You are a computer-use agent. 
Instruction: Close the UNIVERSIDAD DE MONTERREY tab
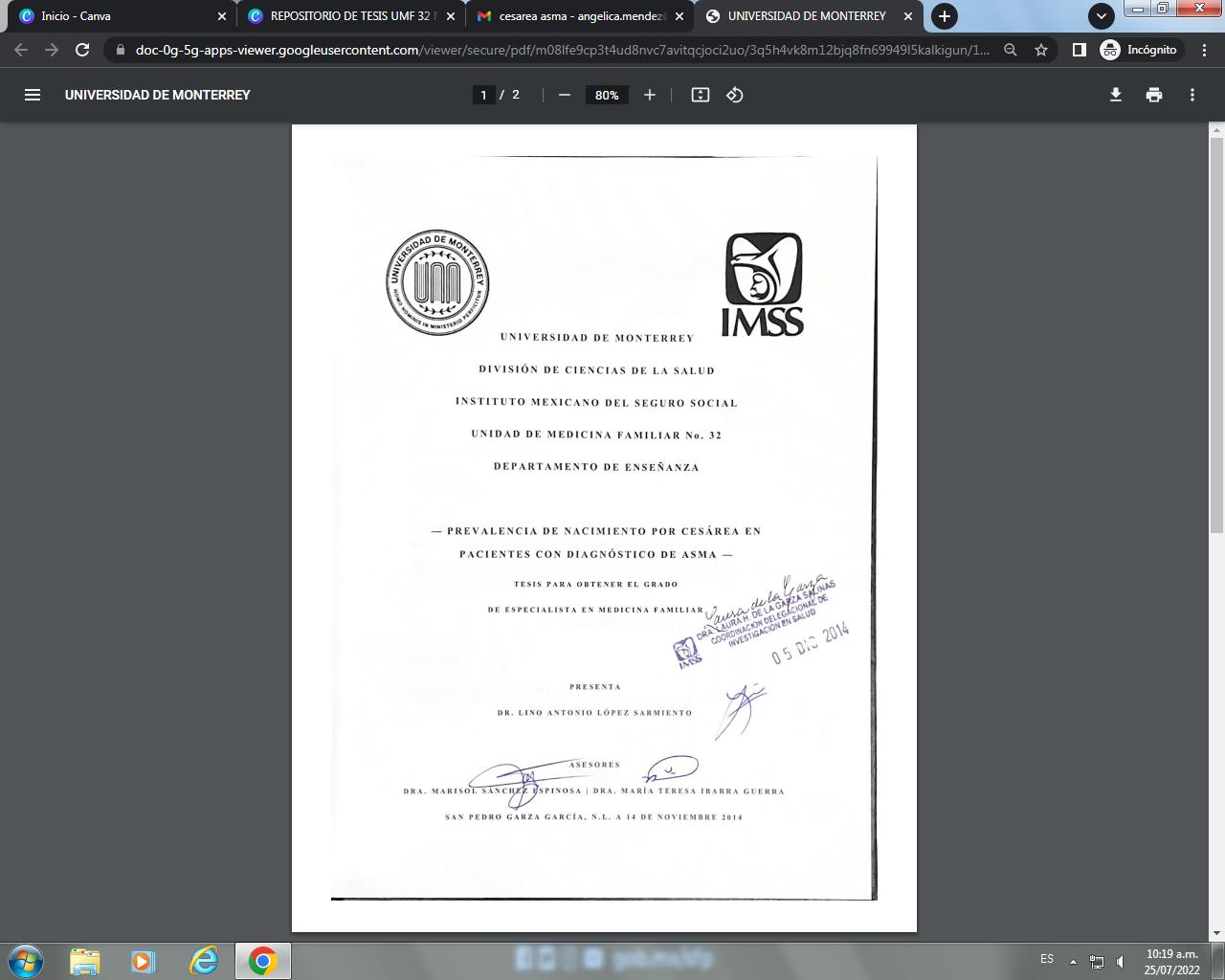pyautogui.click(x=909, y=16)
